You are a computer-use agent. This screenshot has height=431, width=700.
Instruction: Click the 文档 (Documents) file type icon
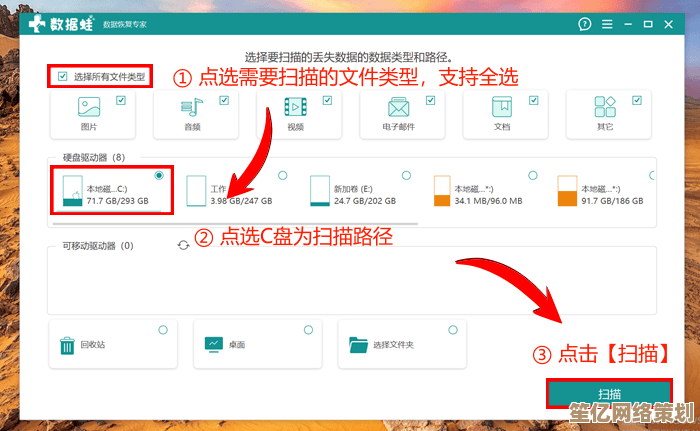[501, 107]
